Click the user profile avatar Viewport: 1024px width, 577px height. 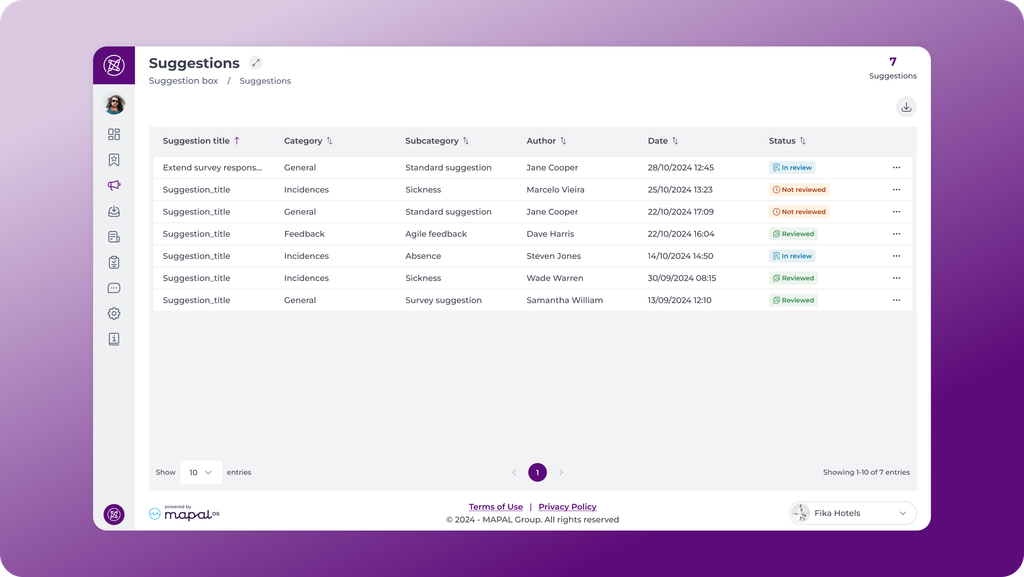click(x=114, y=104)
